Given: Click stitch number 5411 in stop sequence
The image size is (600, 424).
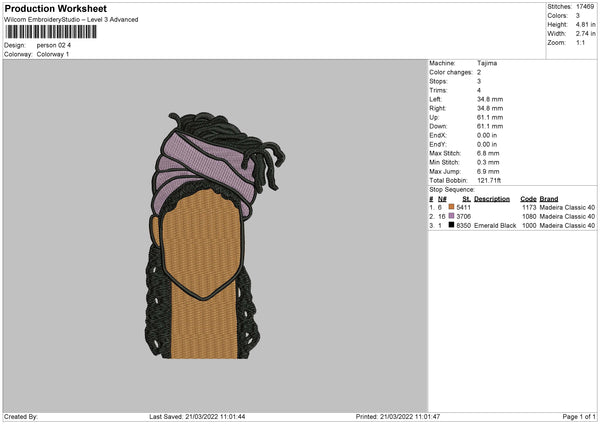Looking at the screenshot, I should coord(463,207).
